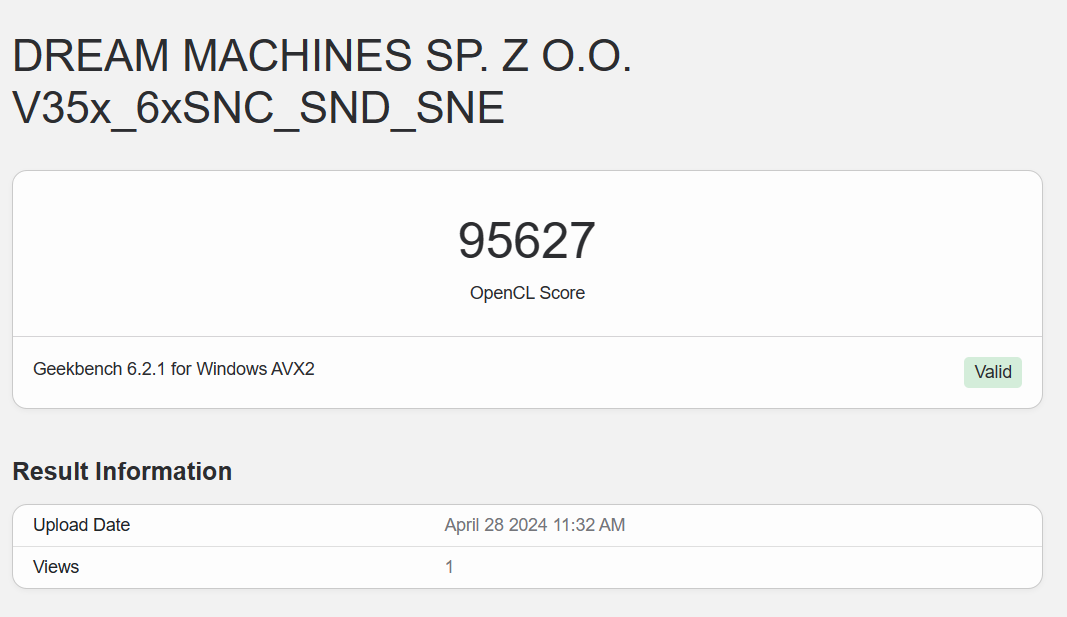Click the 95627 score number
Viewport: 1067px width, 617px height.
[527, 241]
